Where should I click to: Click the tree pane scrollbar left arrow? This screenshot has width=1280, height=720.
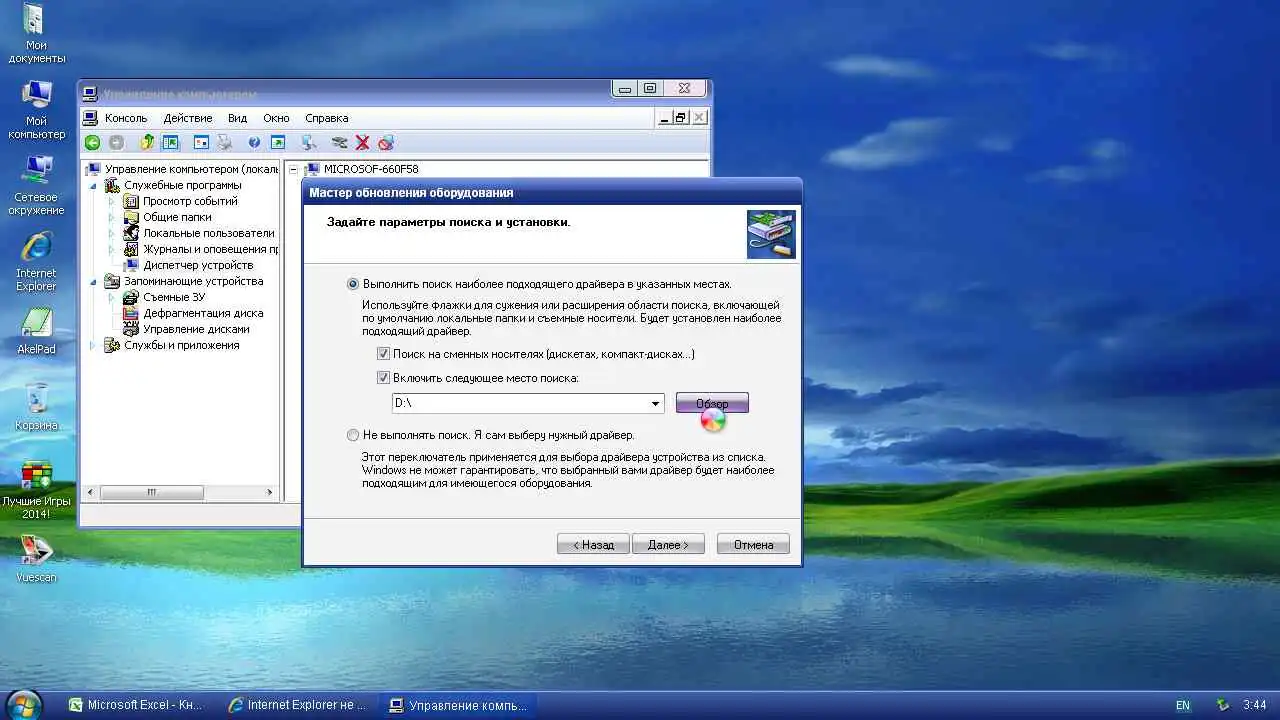(91, 493)
